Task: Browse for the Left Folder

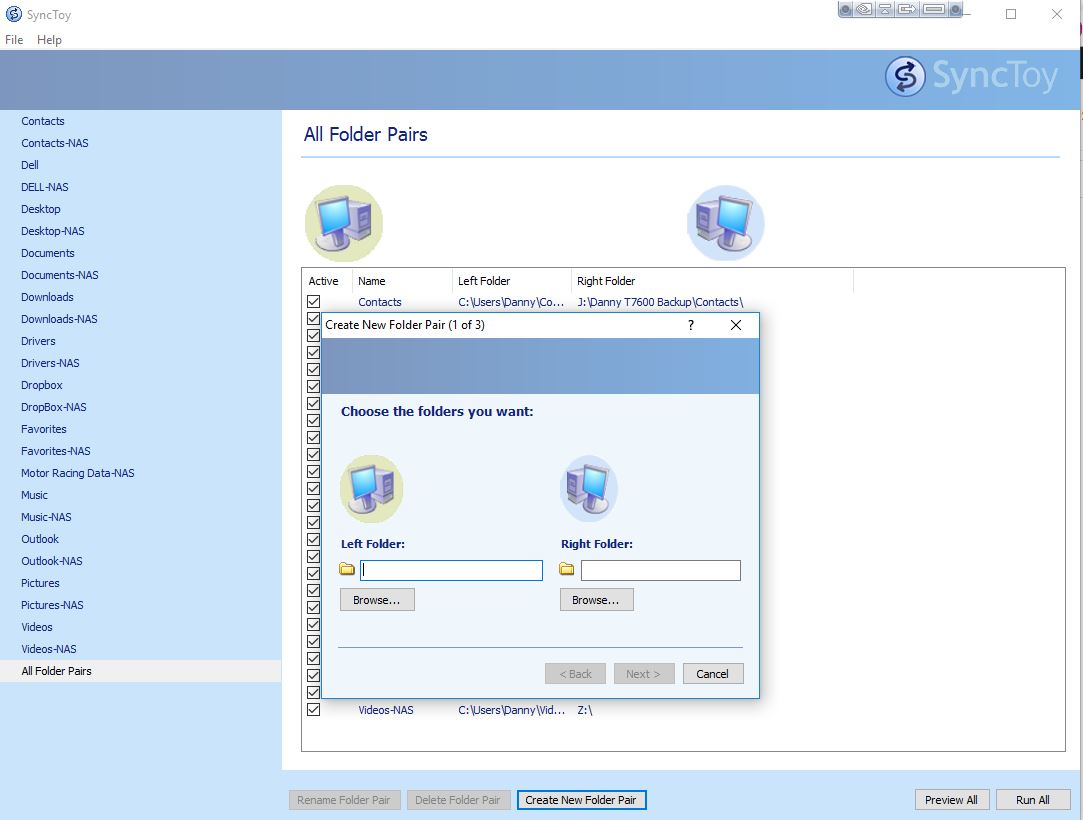Action: (377, 600)
